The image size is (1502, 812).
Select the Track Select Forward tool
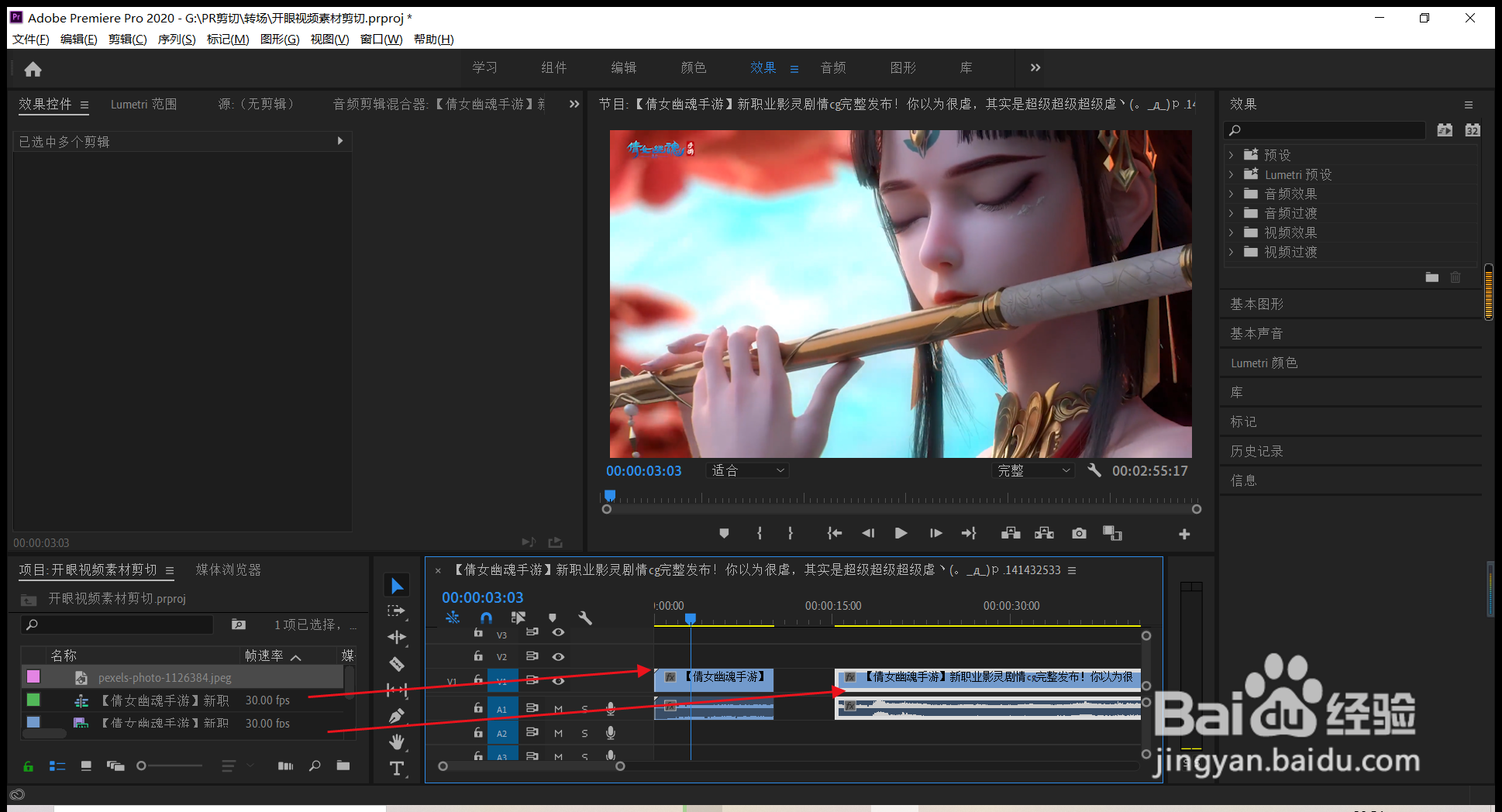(x=397, y=611)
